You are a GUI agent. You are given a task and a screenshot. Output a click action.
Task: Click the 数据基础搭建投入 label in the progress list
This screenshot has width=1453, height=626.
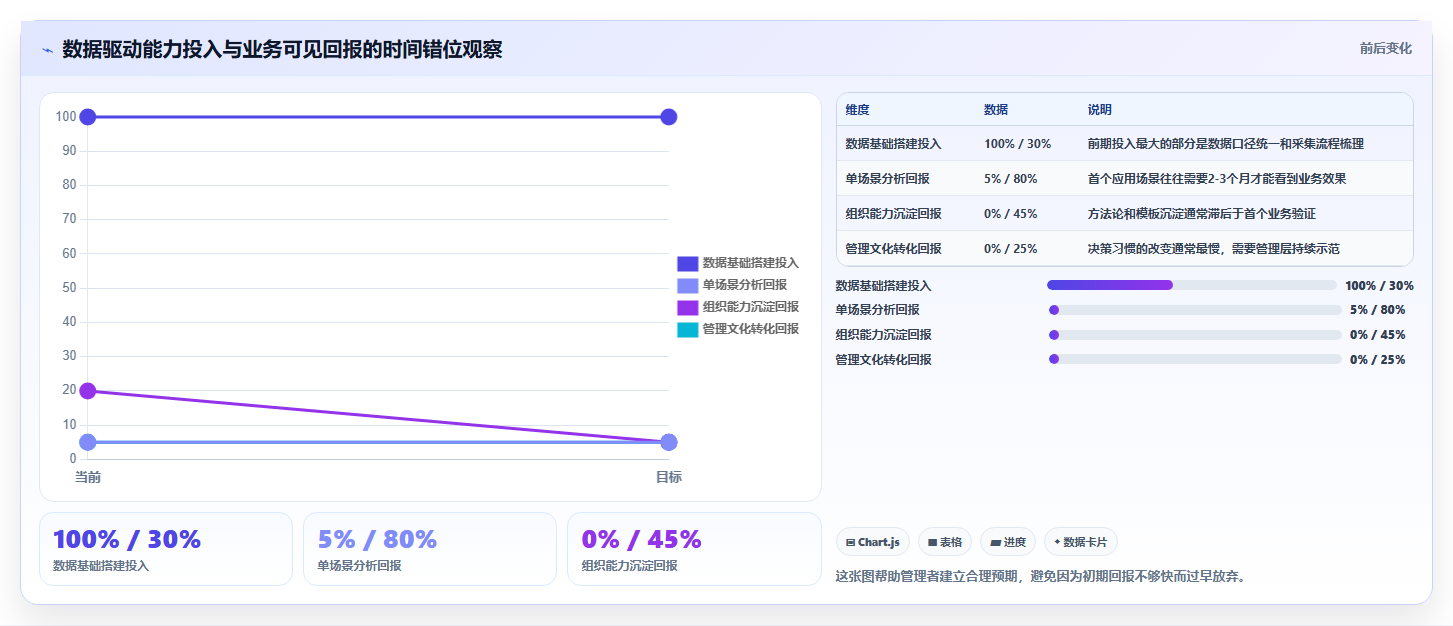pos(883,286)
